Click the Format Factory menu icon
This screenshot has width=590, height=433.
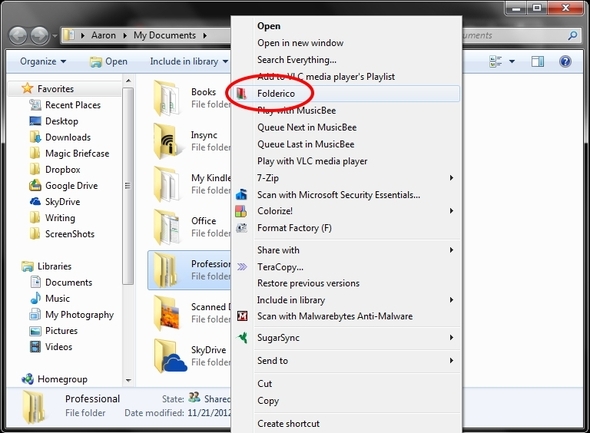pyautogui.click(x=241, y=228)
